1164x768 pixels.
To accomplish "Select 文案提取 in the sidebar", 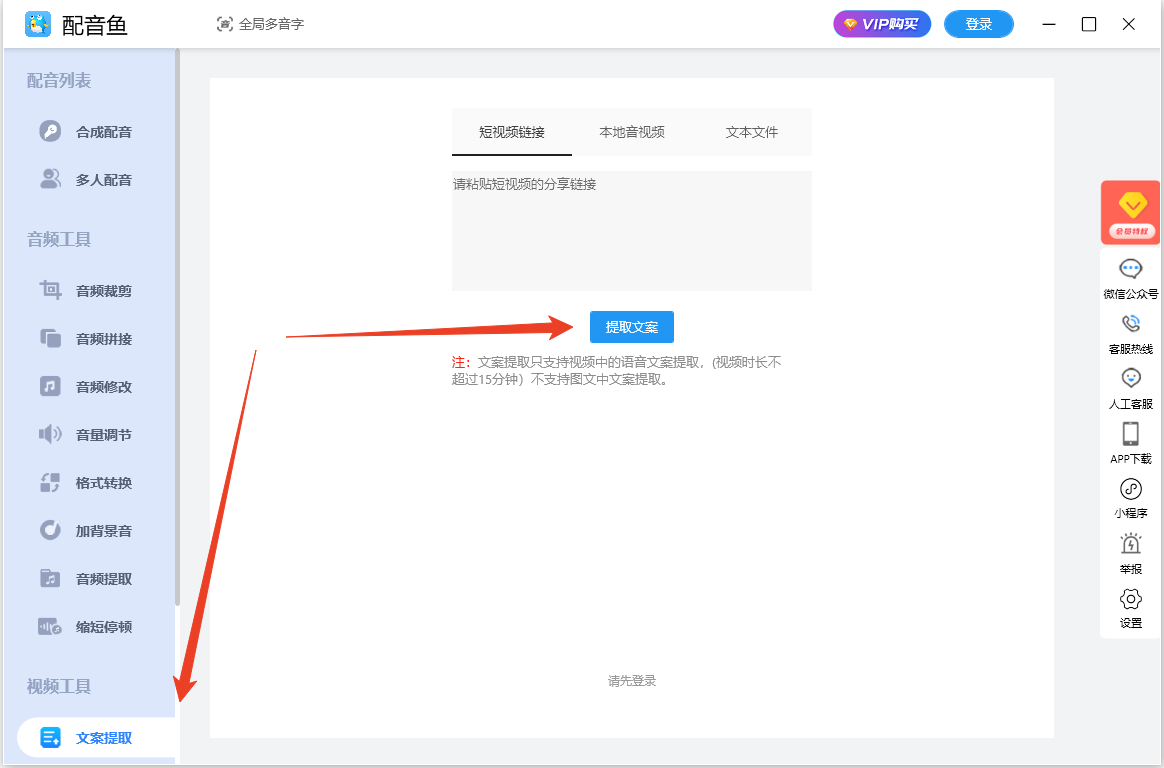I will pyautogui.click(x=96, y=738).
